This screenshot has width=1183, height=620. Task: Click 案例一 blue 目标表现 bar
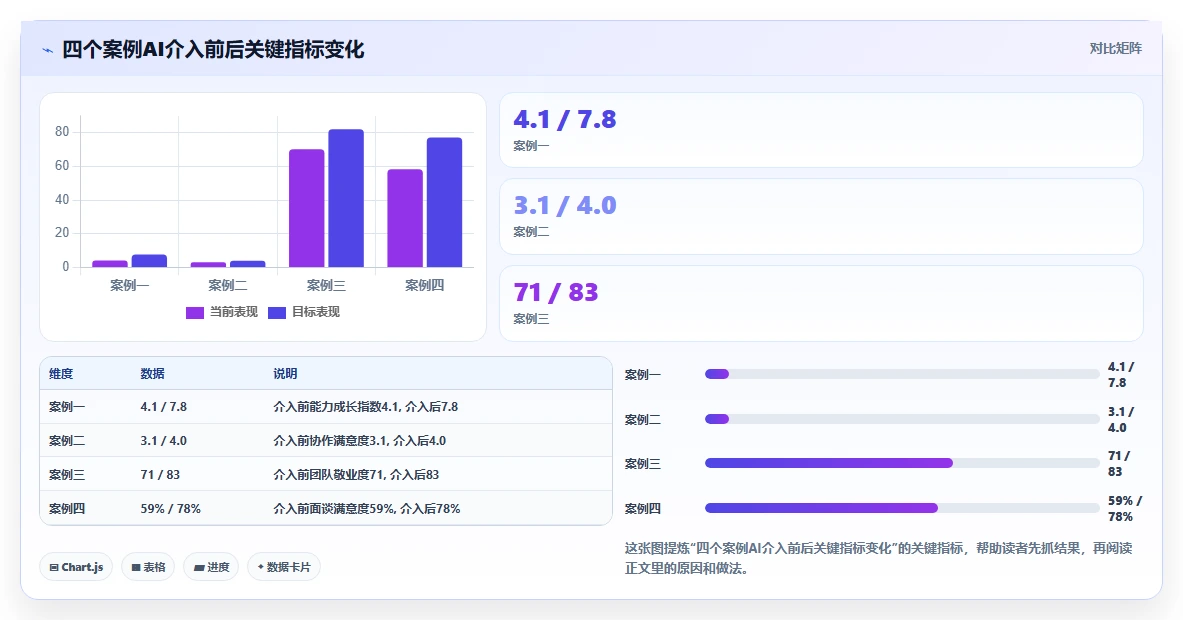[149, 261]
